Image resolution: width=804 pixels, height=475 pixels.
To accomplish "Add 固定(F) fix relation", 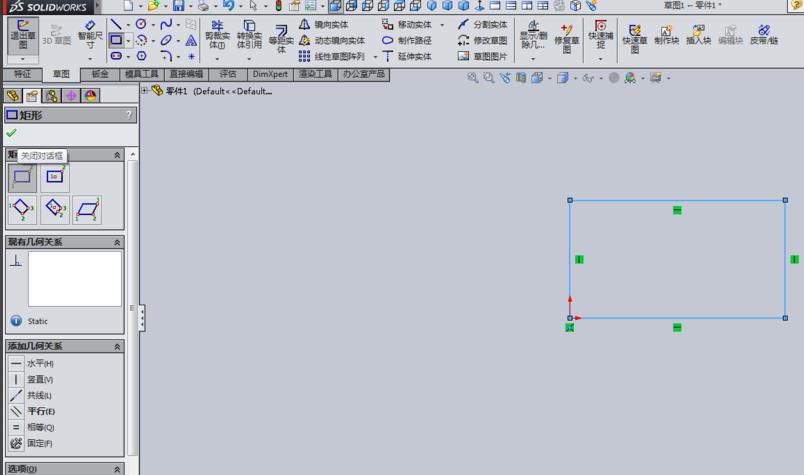I will click(31, 443).
